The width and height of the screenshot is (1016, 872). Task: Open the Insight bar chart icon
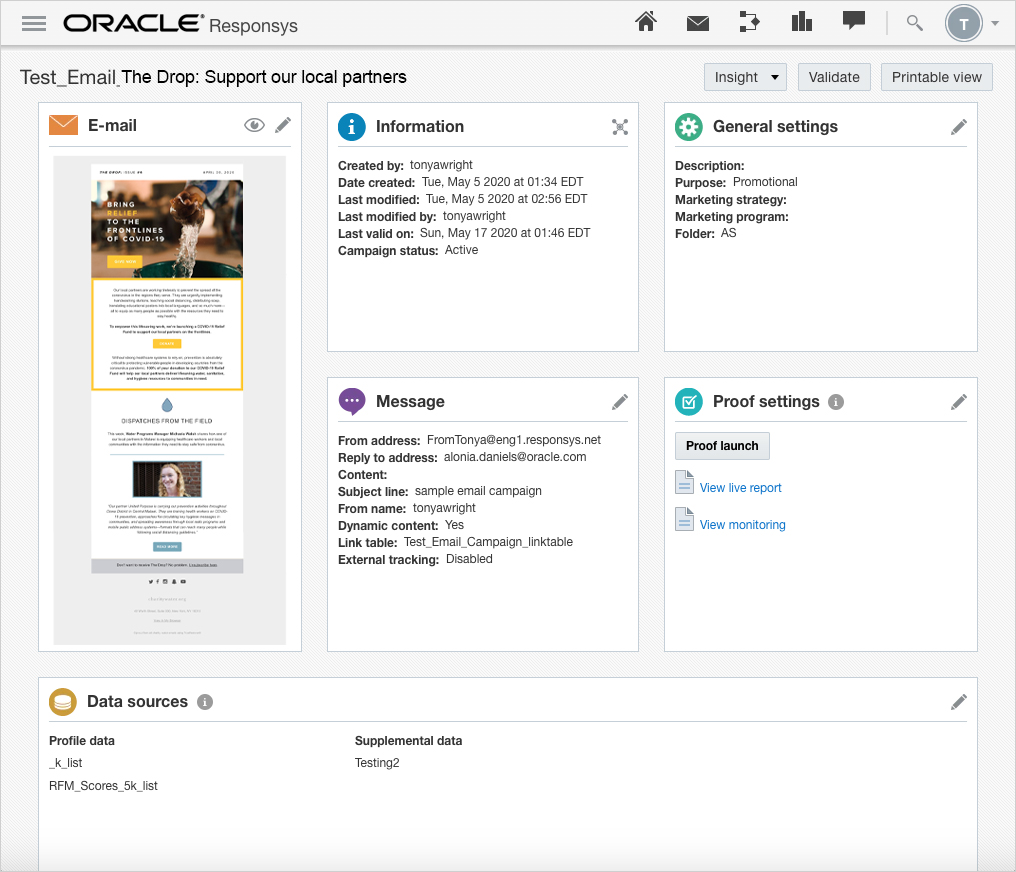click(x=802, y=22)
